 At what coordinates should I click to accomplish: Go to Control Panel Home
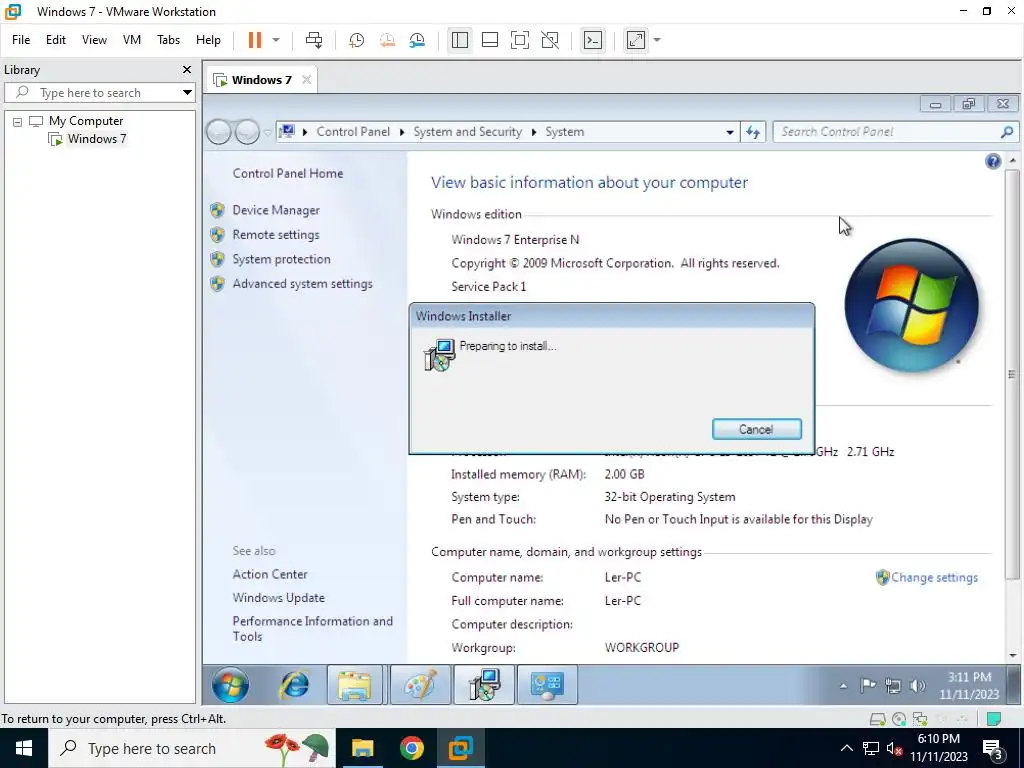[287, 174]
